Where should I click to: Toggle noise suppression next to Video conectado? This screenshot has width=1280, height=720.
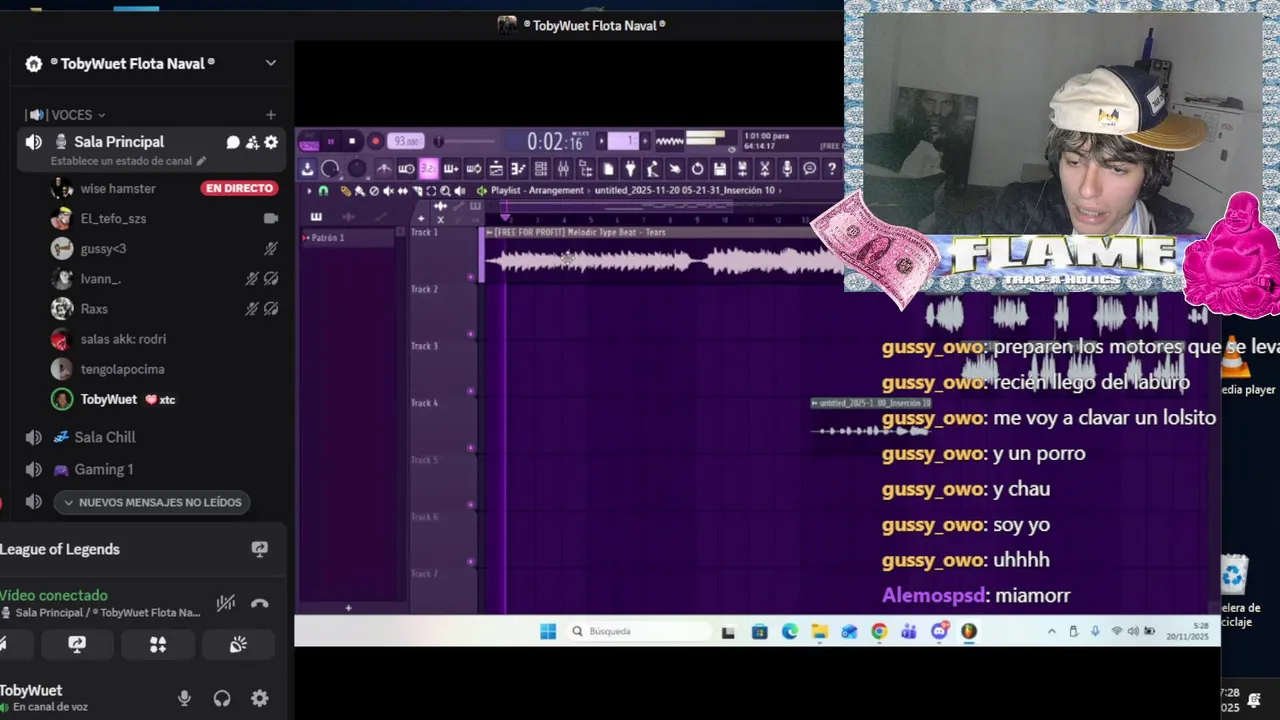(226, 603)
